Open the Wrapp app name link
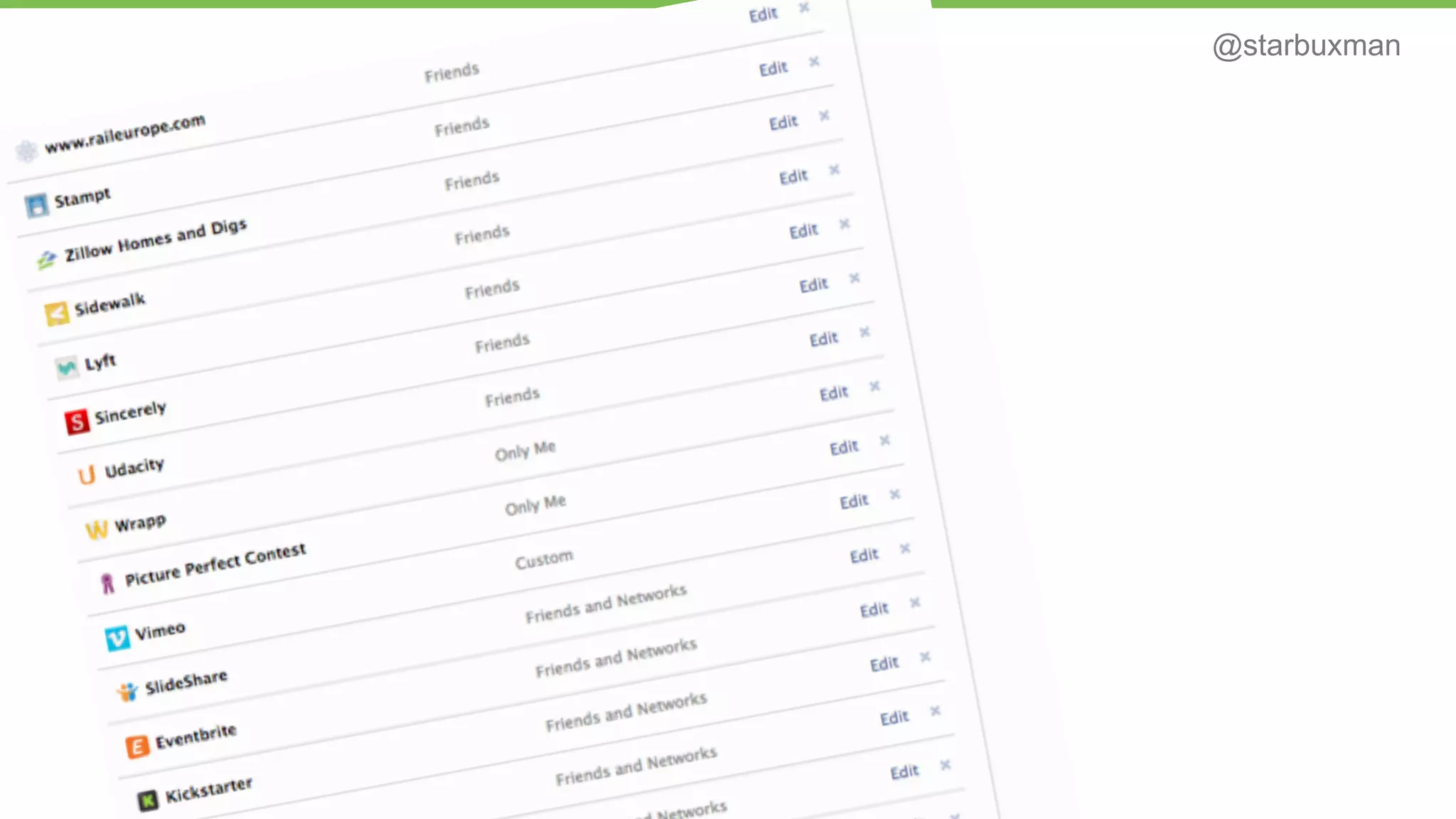1456x819 pixels. 140,524
